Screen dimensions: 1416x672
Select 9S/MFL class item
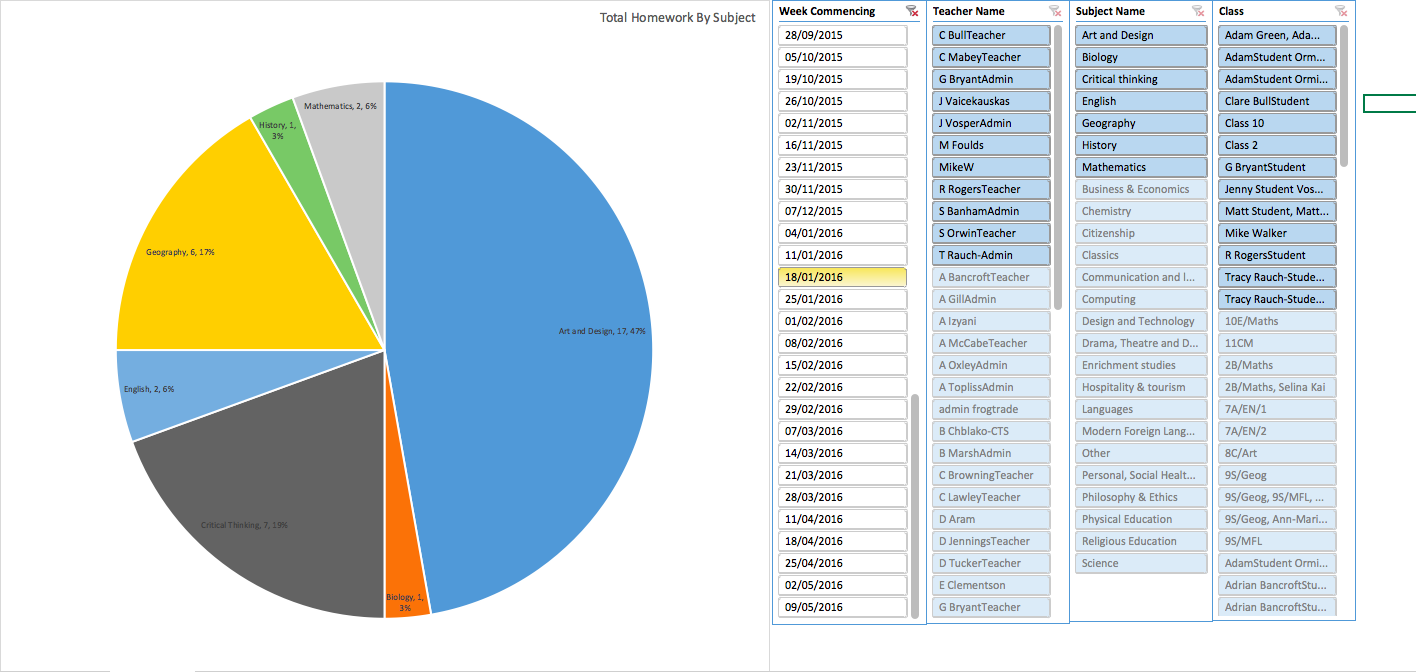[1277, 541]
